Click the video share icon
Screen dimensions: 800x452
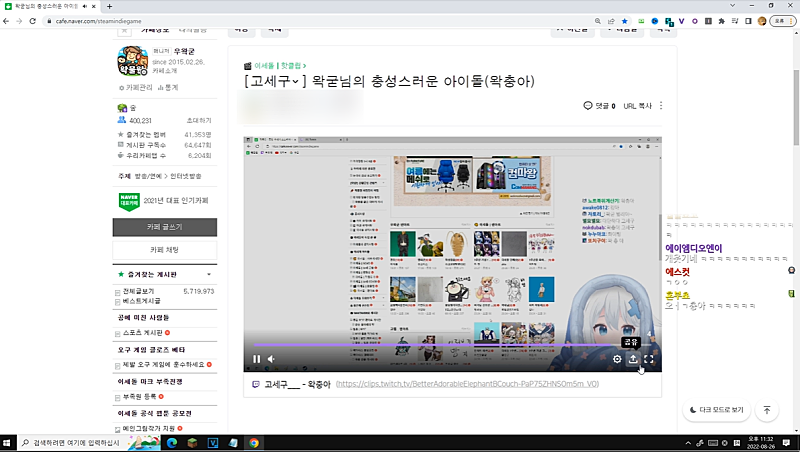click(633, 359)
